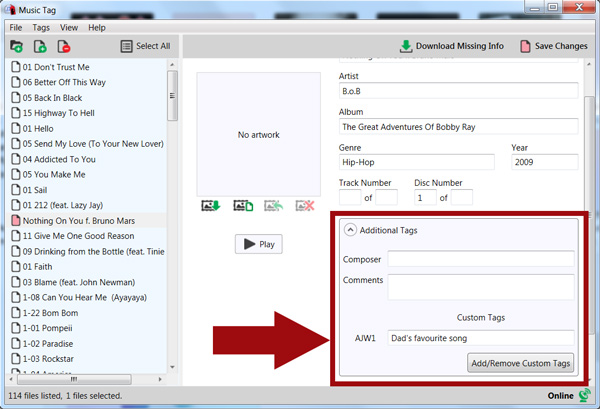The image size is (600, 409).
Task: Click the file list horizontal scrollbar thumb
Action: pos(74,379)
